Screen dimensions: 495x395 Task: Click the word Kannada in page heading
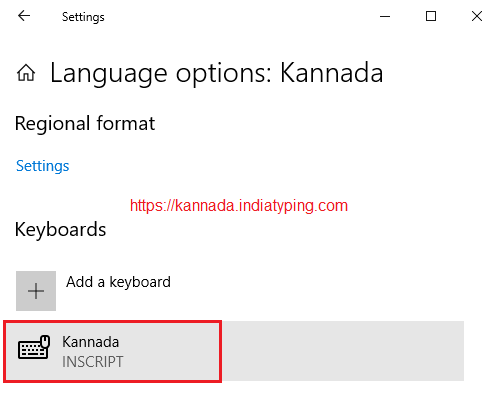pos(332,73)
